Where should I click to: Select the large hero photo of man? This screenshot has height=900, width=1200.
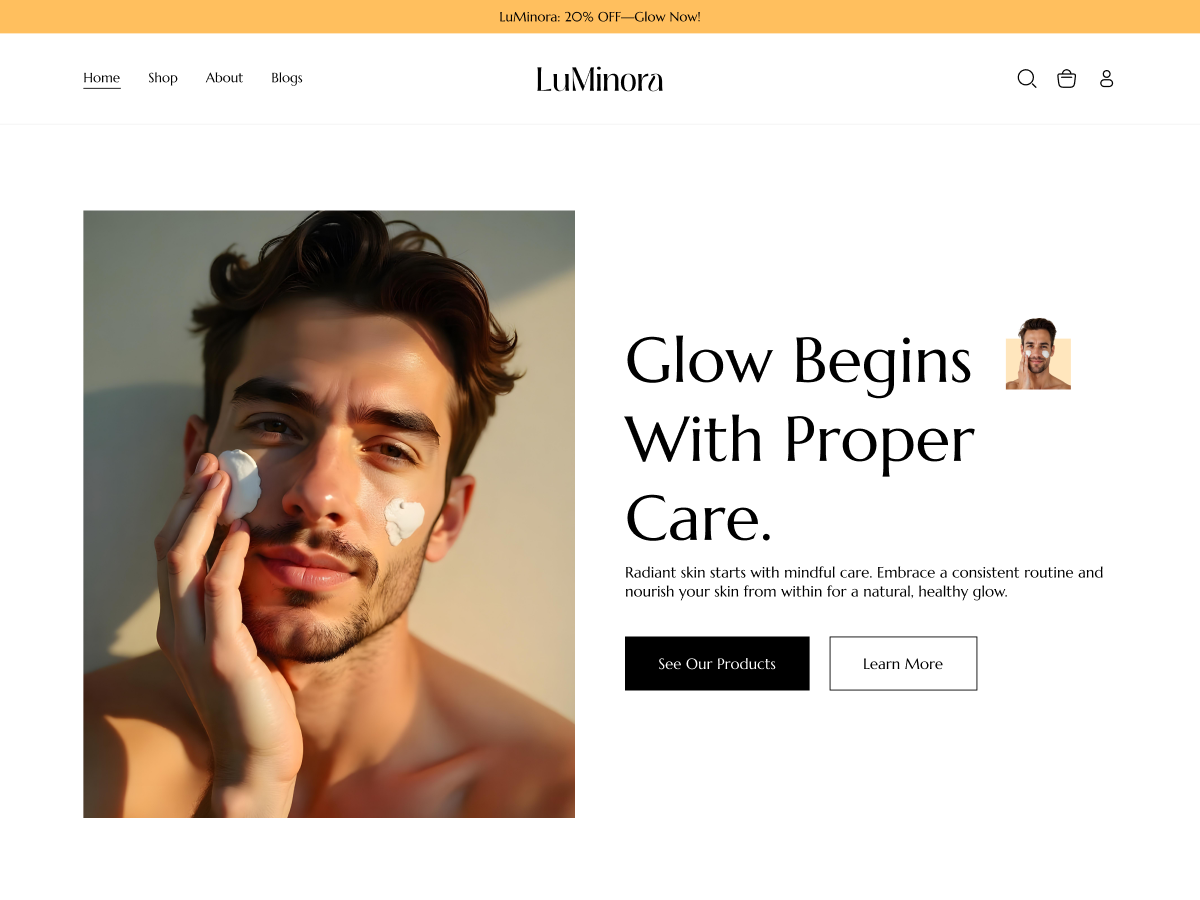click(329, 514)
